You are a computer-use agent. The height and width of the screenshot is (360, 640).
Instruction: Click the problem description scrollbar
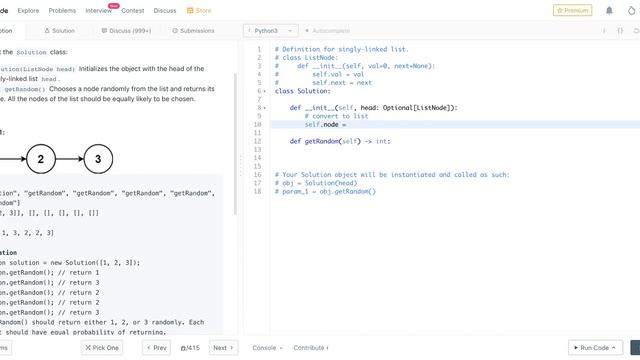pos(235,144)
